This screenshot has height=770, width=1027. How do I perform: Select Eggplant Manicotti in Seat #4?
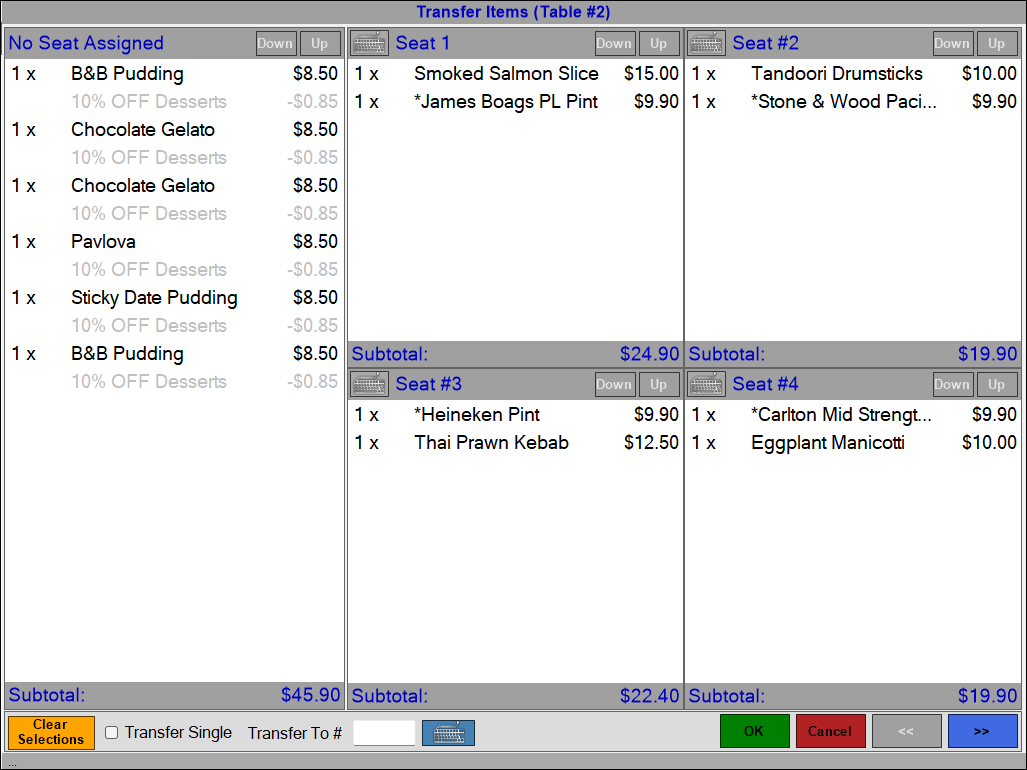coord(853,443)
